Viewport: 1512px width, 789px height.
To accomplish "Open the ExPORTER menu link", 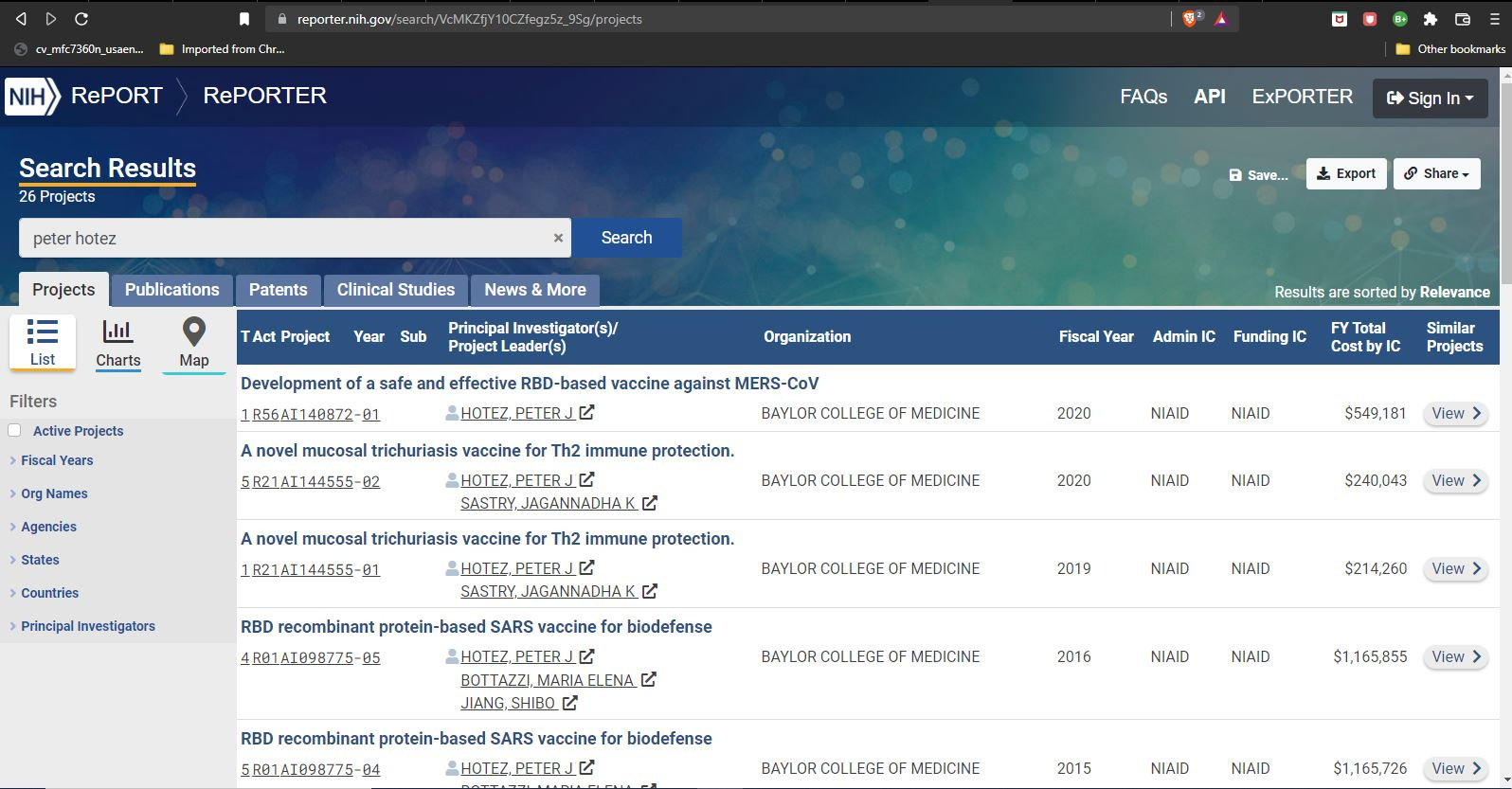I will [x=1303, y=97].
